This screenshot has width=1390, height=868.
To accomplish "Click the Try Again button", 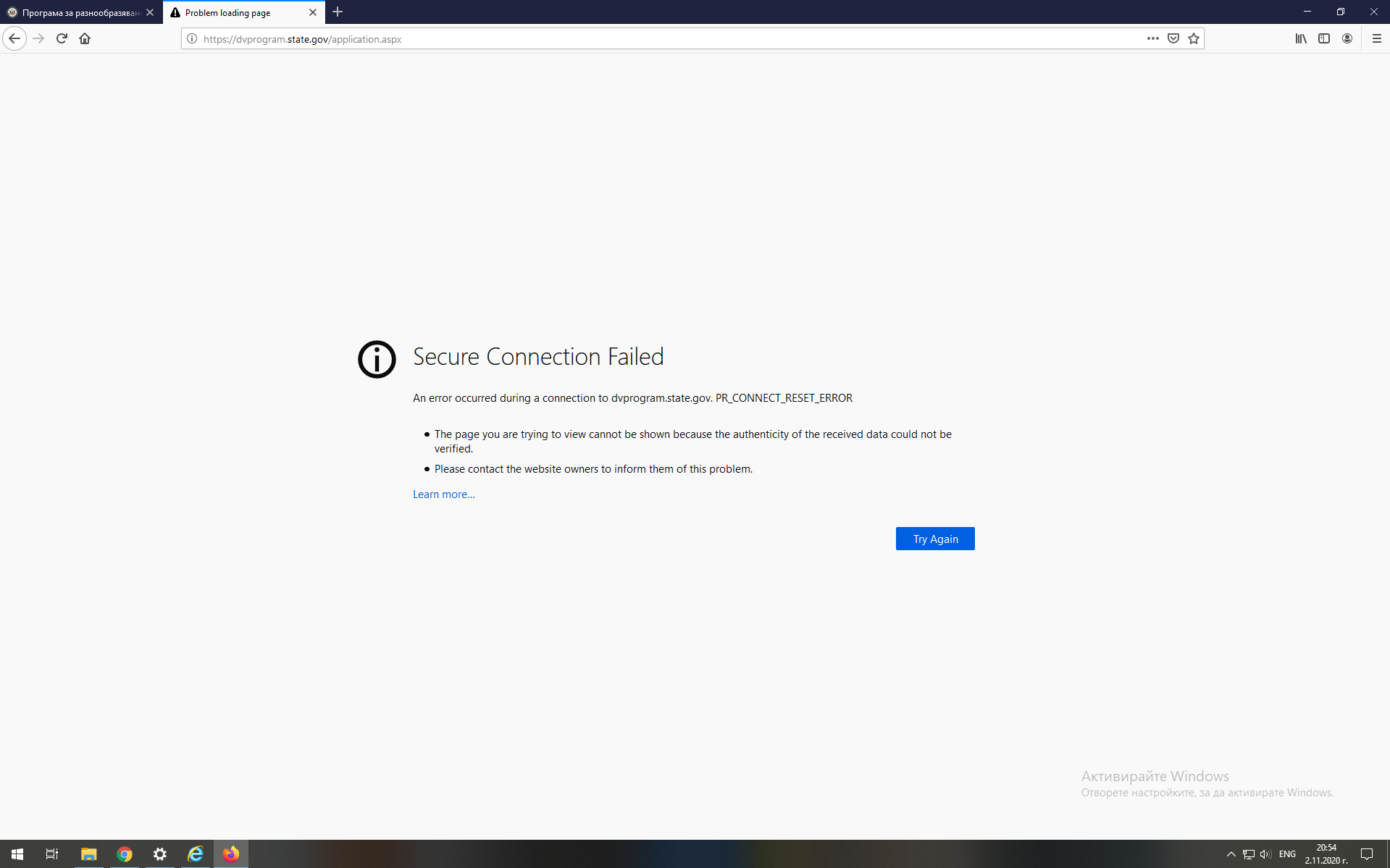I will 934,539.
